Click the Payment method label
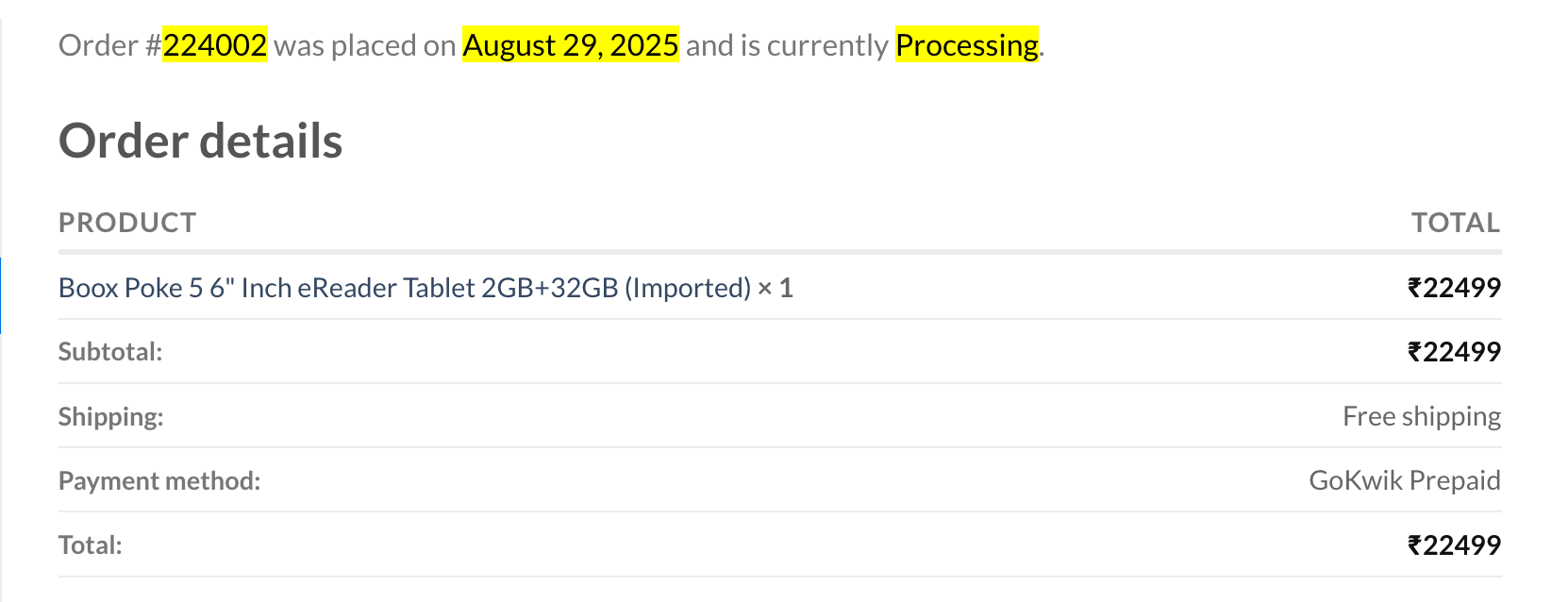 [159, 481]
